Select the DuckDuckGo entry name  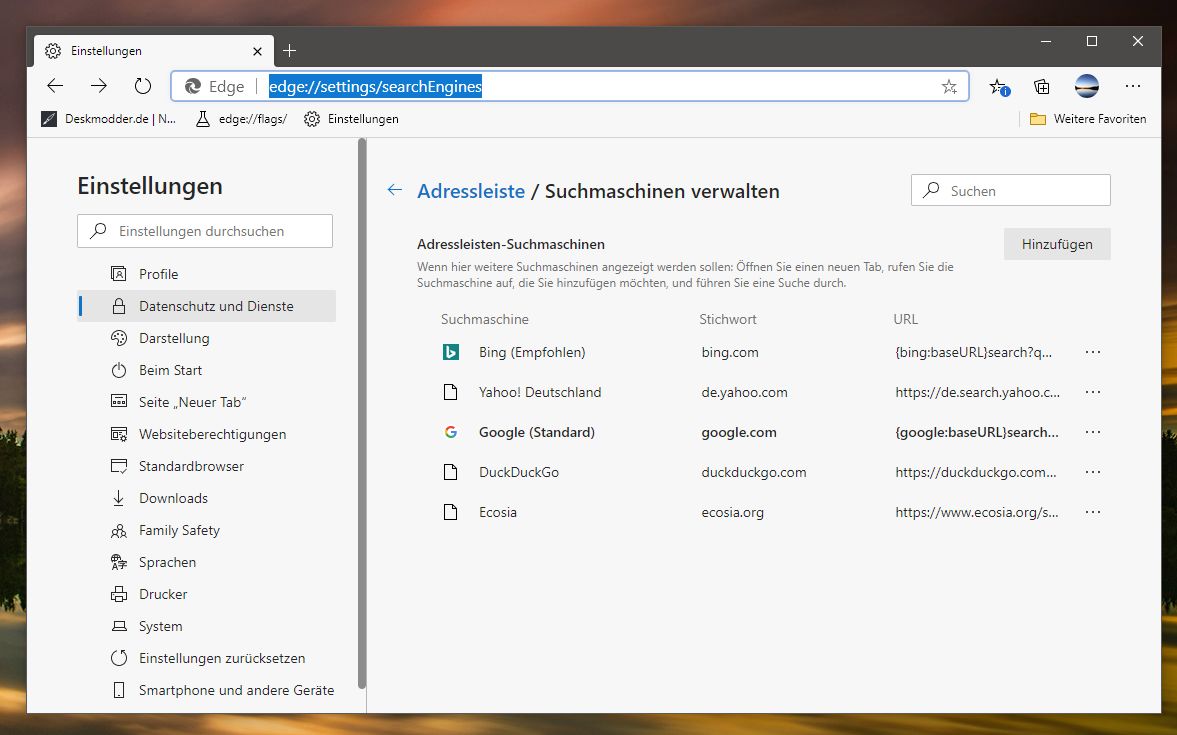pos(519,472)
